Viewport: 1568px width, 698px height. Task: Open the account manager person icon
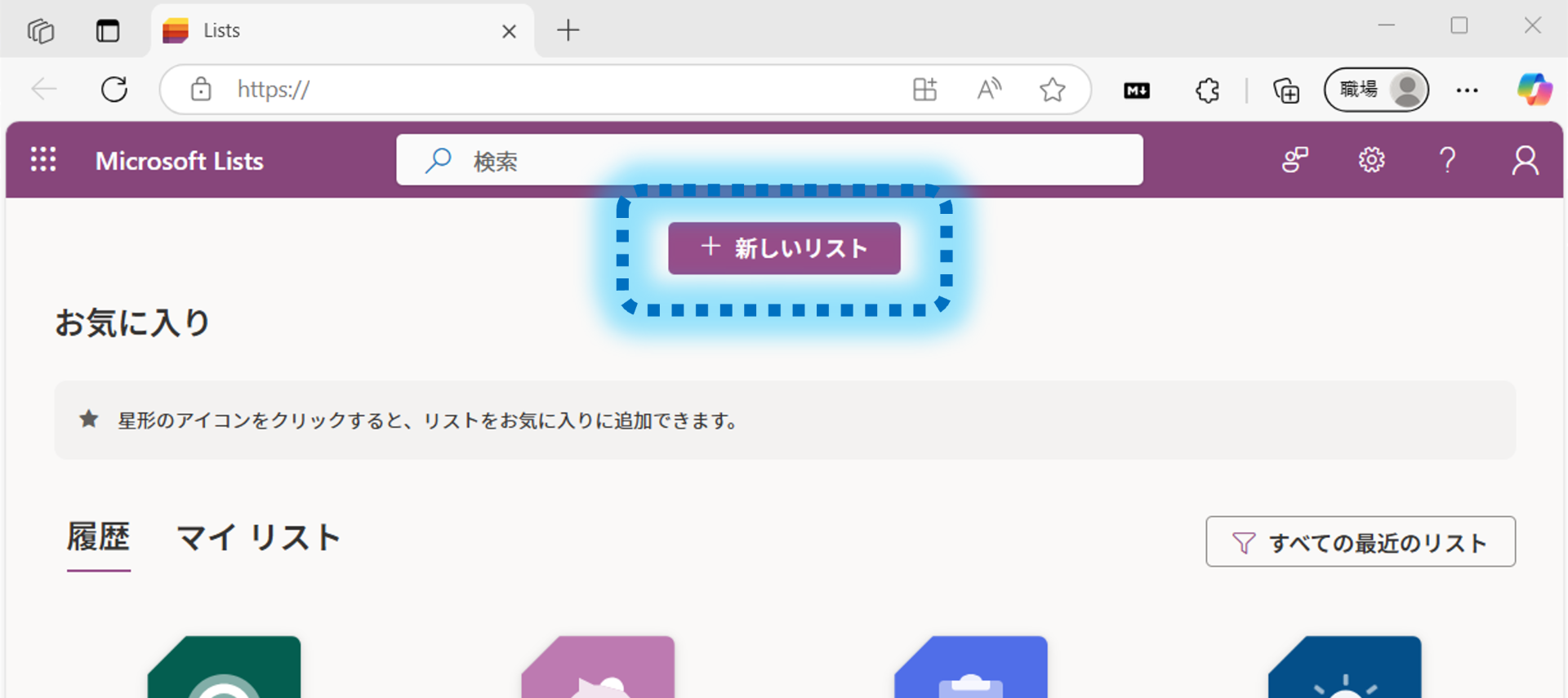pos(1525,160)
